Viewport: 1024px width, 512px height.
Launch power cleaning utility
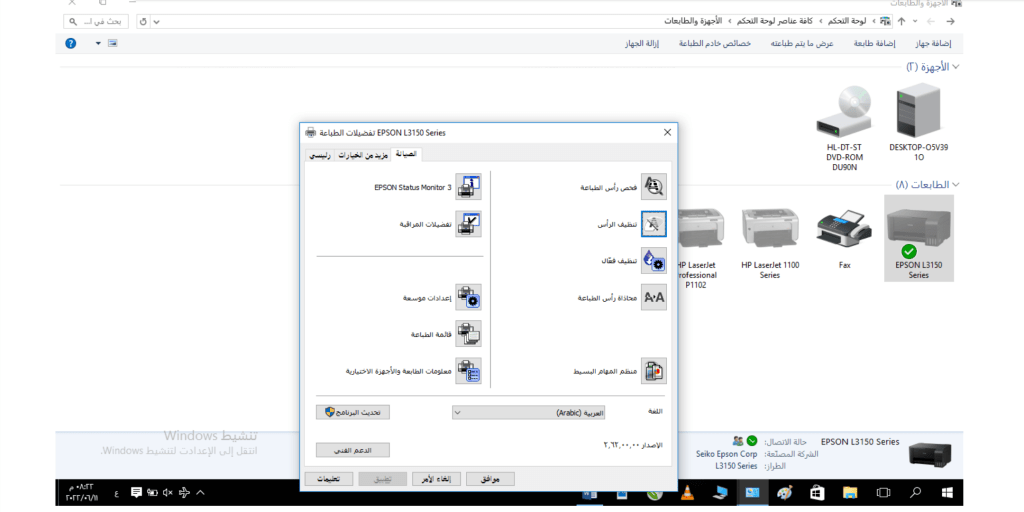(x=653, y=260)
